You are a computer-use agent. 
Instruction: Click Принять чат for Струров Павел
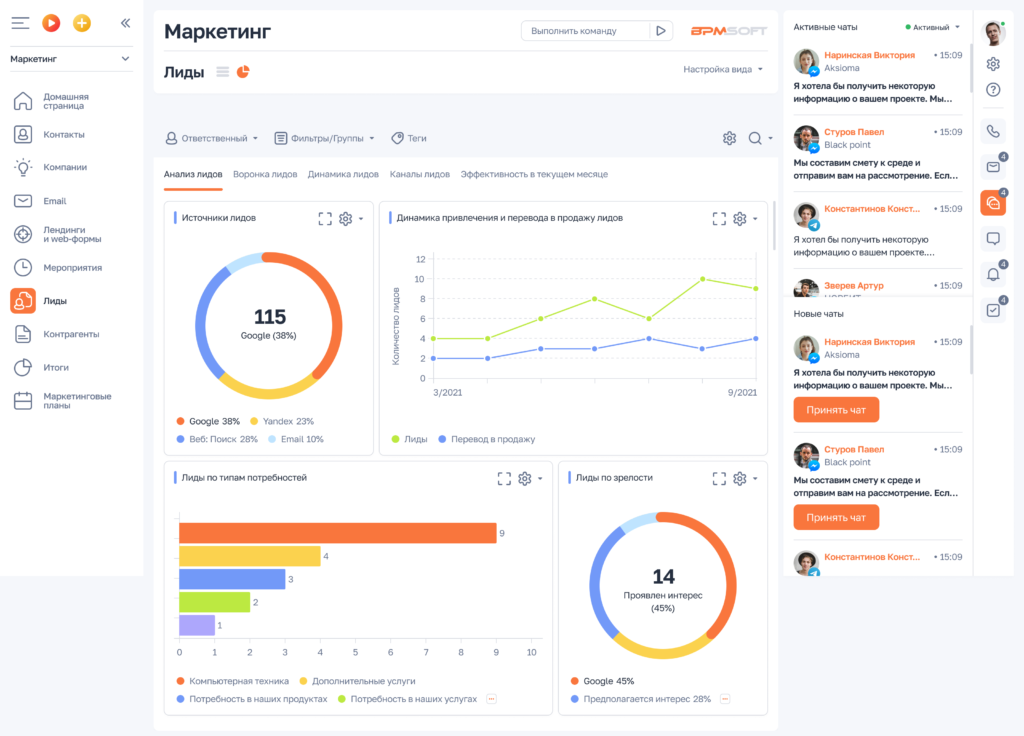point(836,517)
